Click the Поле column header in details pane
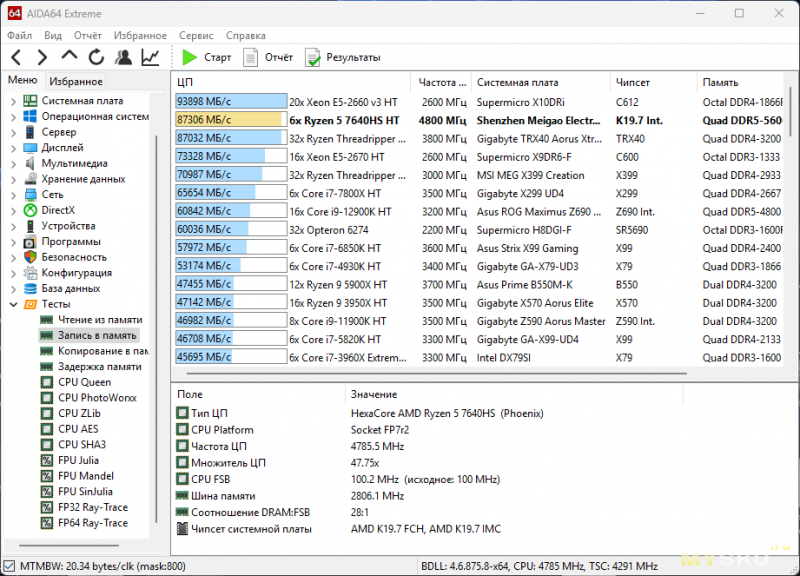Viewport: 800px width, 576px height. (x=259, y=394)
